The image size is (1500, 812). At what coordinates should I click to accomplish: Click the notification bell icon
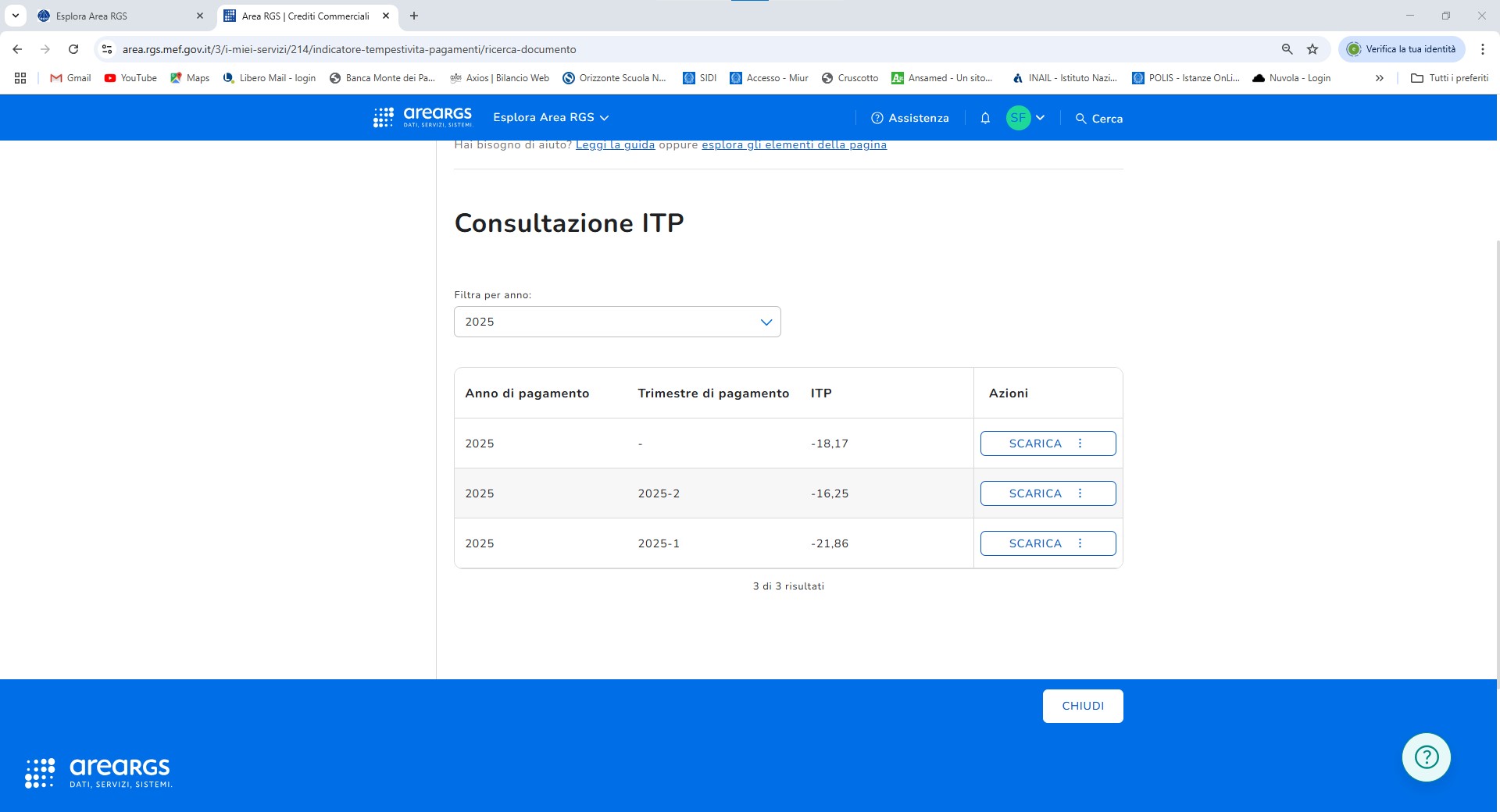tap(985, 118)
